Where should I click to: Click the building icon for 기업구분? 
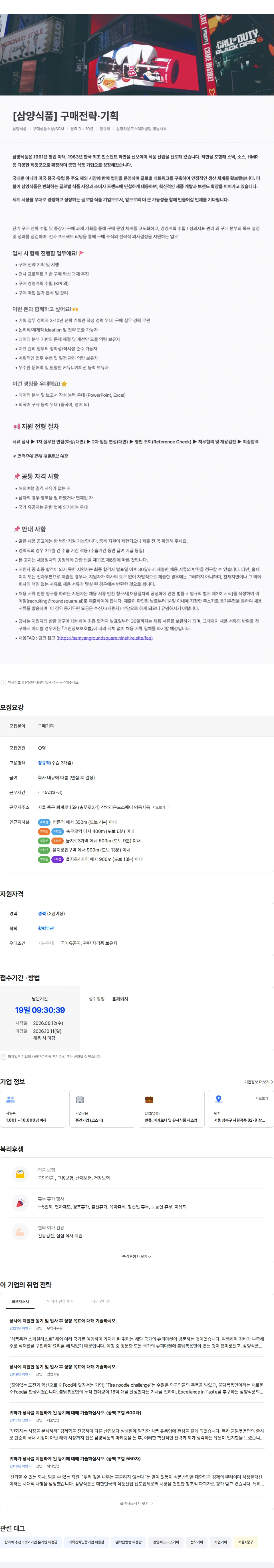coord(80,1099)
